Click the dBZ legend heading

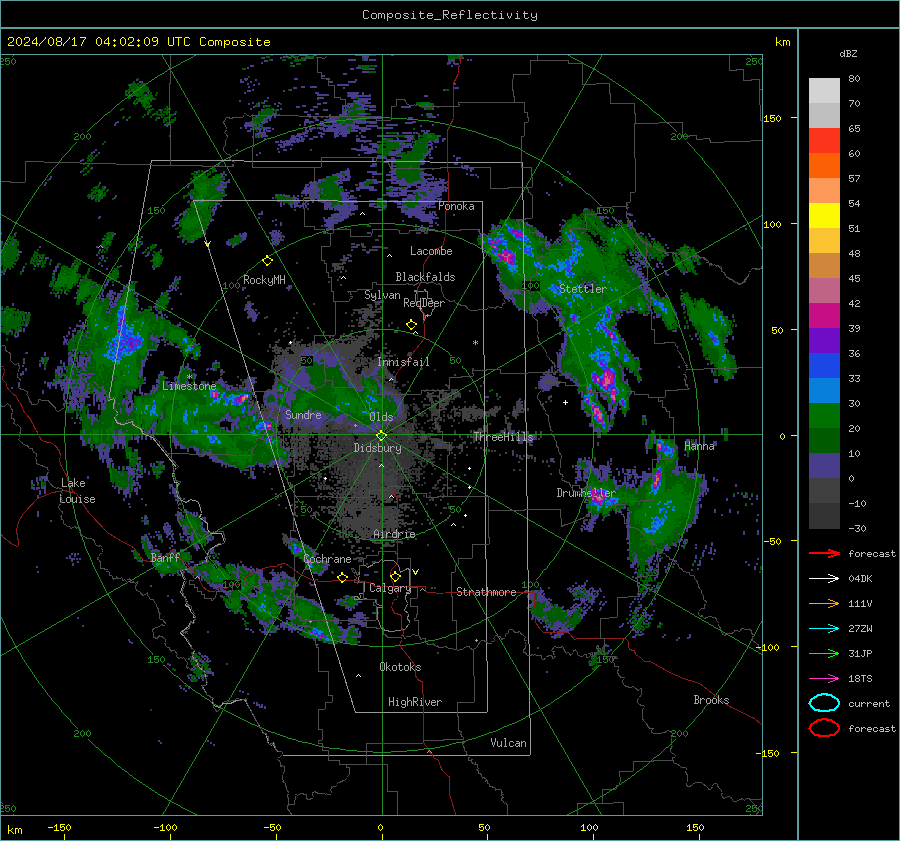coord(848,53)
